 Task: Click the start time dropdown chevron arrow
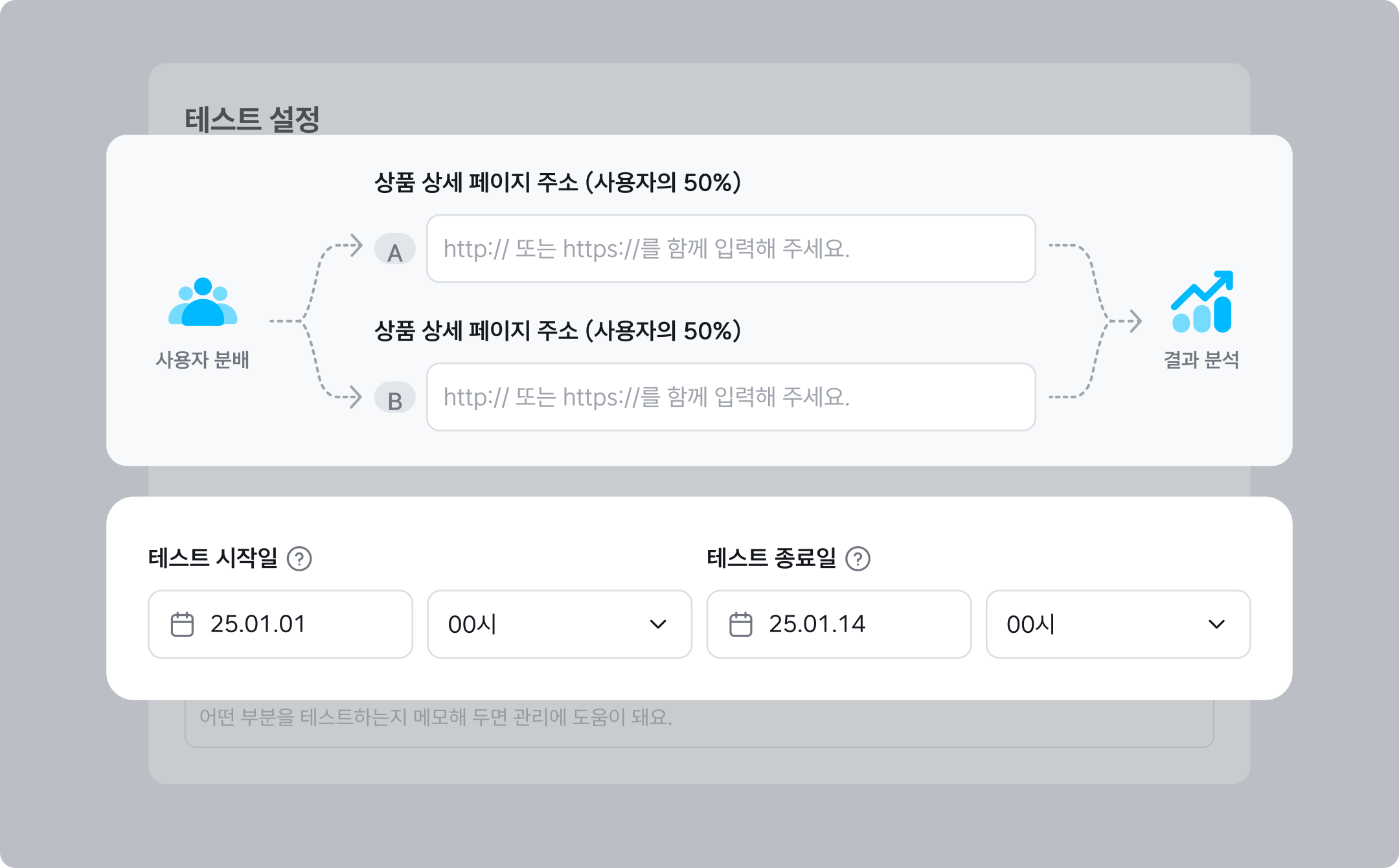coord(658,624)
